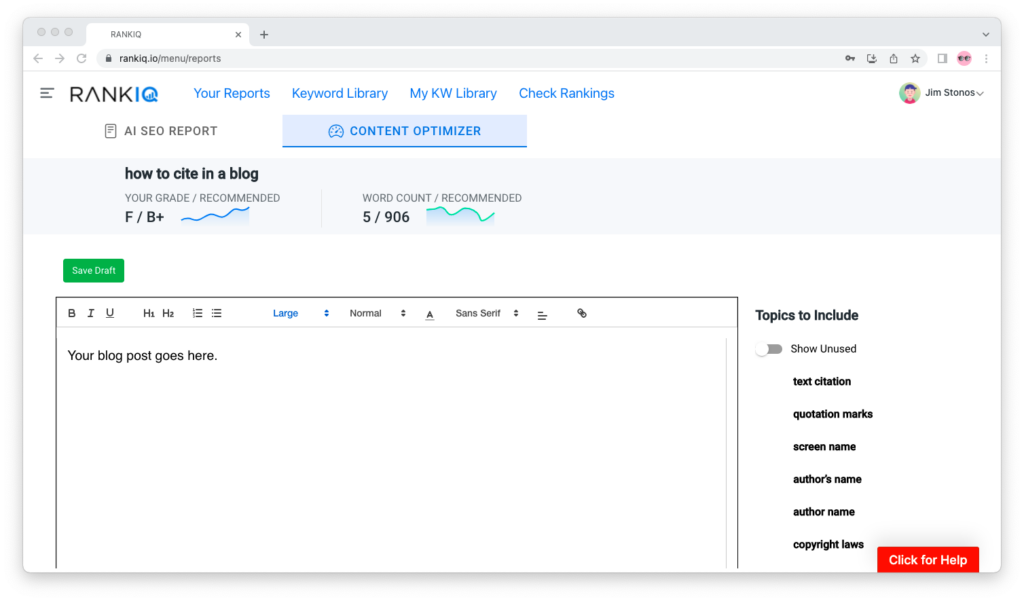Image resolution: width=1024 pixels, height=601 pixels.
Task: Click into the blog post editor text
Action: (142, 355)
